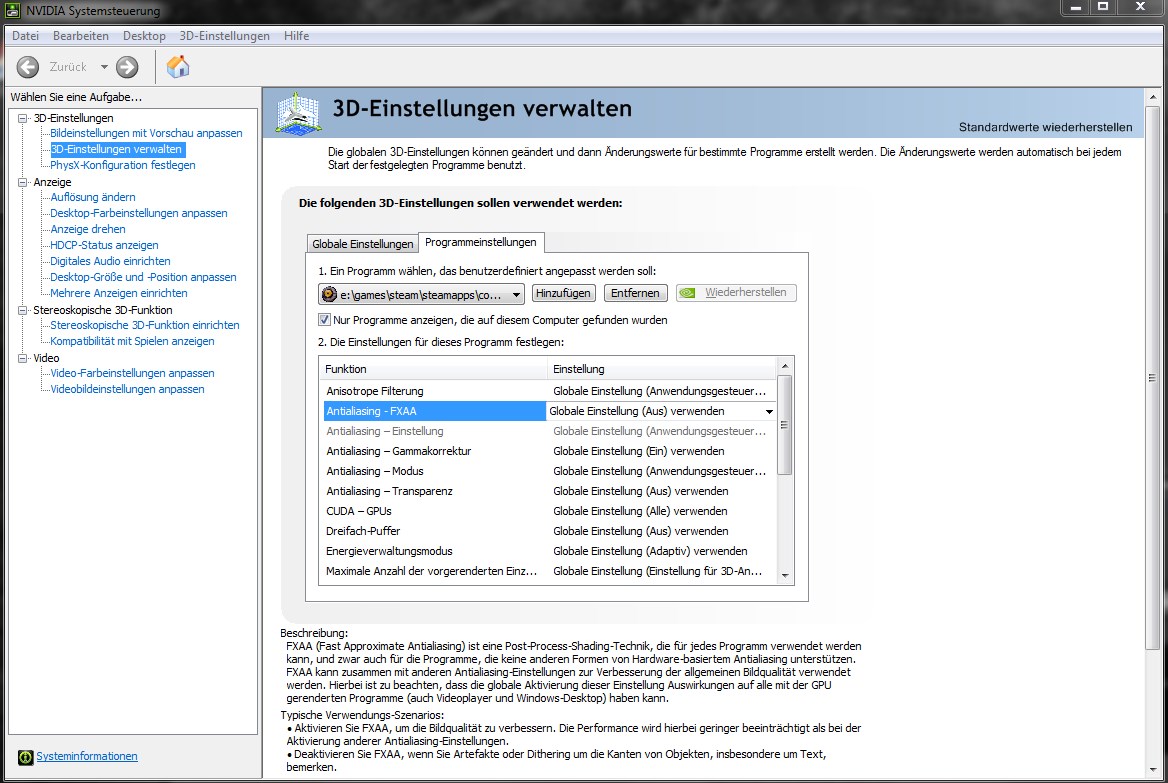Open Anzeige drehen task
This screenshot has height=783, width=1168.
[88, 229]
